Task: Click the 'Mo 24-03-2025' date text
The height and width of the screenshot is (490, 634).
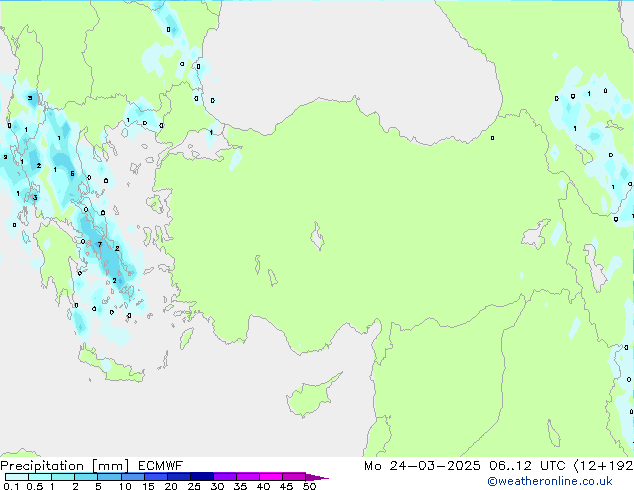Action: point(422,466)
